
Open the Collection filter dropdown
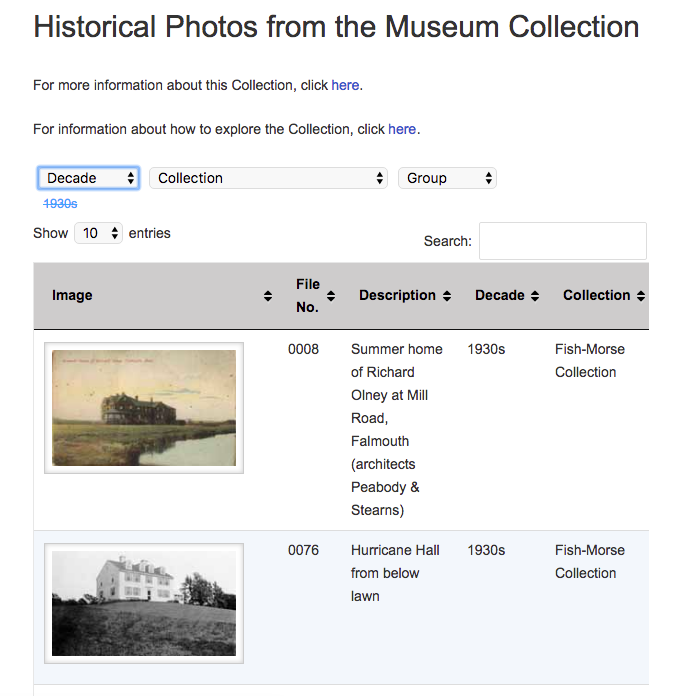tap(268, 178)
